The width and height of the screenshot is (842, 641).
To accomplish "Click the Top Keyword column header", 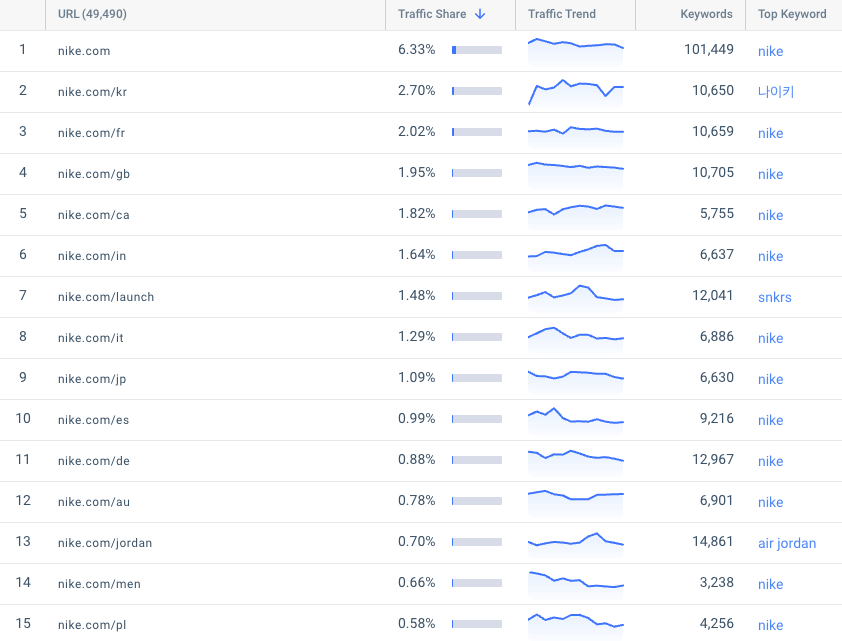I will (x=792, y=14).
